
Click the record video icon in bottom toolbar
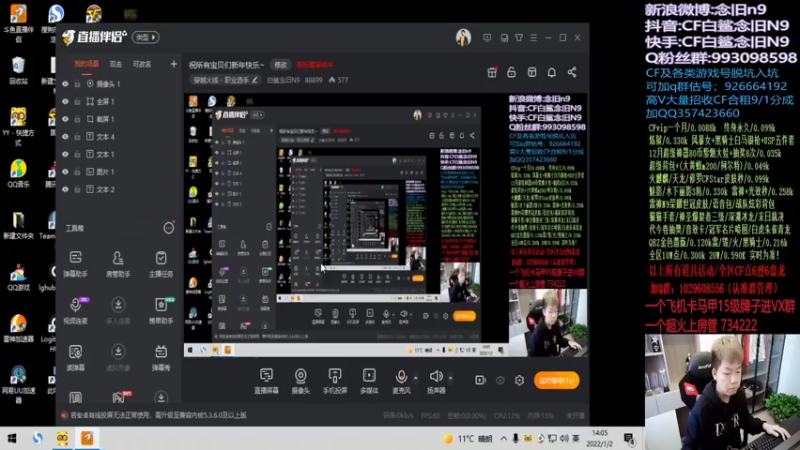[480, 380]
